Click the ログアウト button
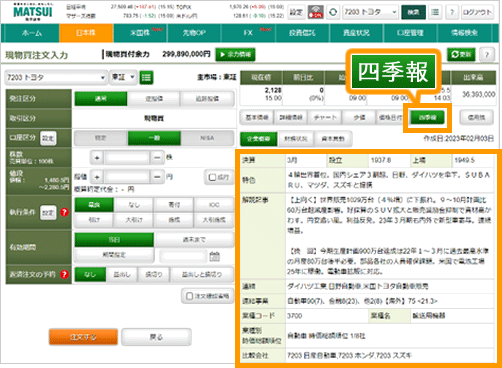The height and width of the screenshot is (368, 502). point(477,12)
